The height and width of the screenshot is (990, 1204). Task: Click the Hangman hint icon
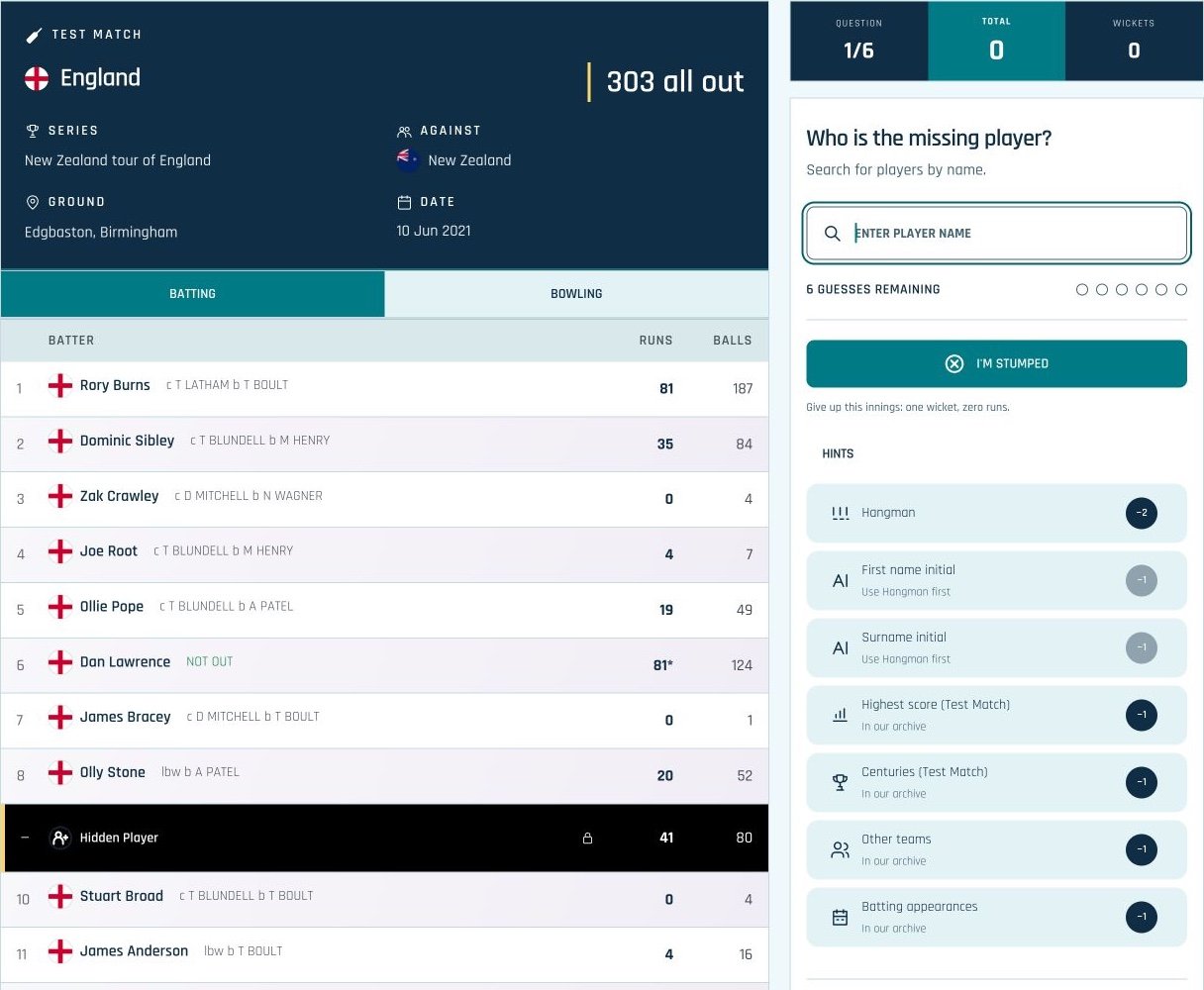point(841,513)
